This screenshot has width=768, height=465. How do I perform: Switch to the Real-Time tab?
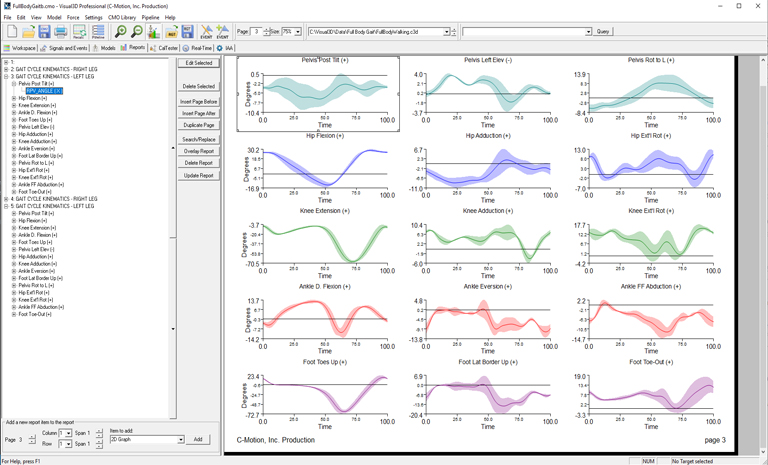pos(197,48)
